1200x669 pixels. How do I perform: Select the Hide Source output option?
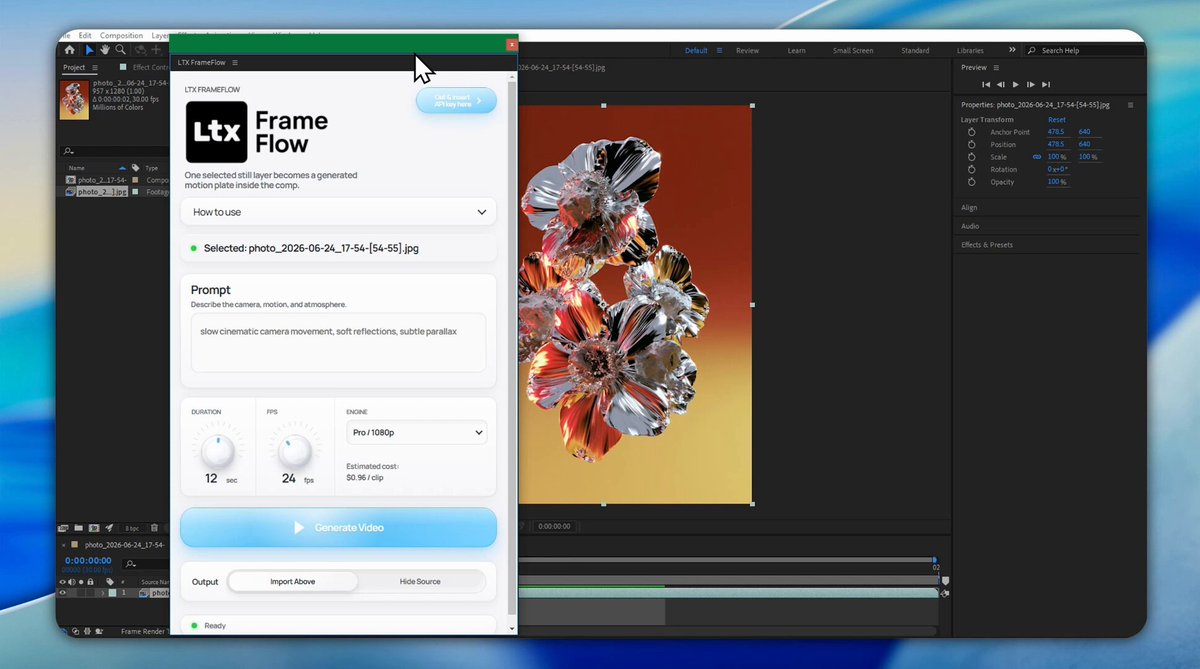420,581
